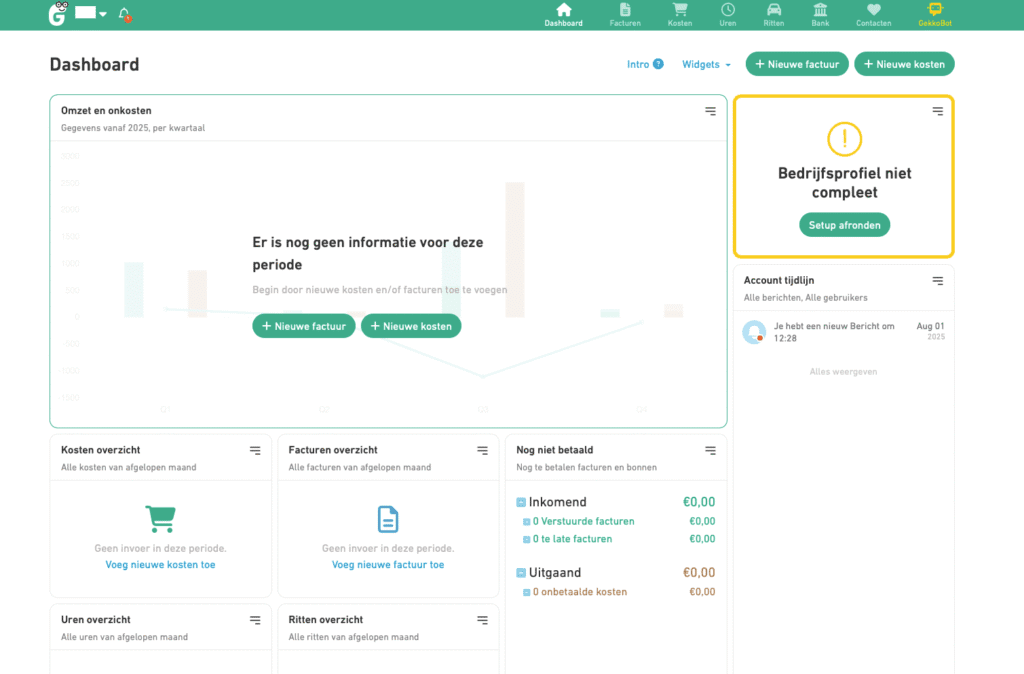Expand the Widgets dropdown
Image resolution: width=1024 pixels, height=674 pixels.
(x=706, y=64)
